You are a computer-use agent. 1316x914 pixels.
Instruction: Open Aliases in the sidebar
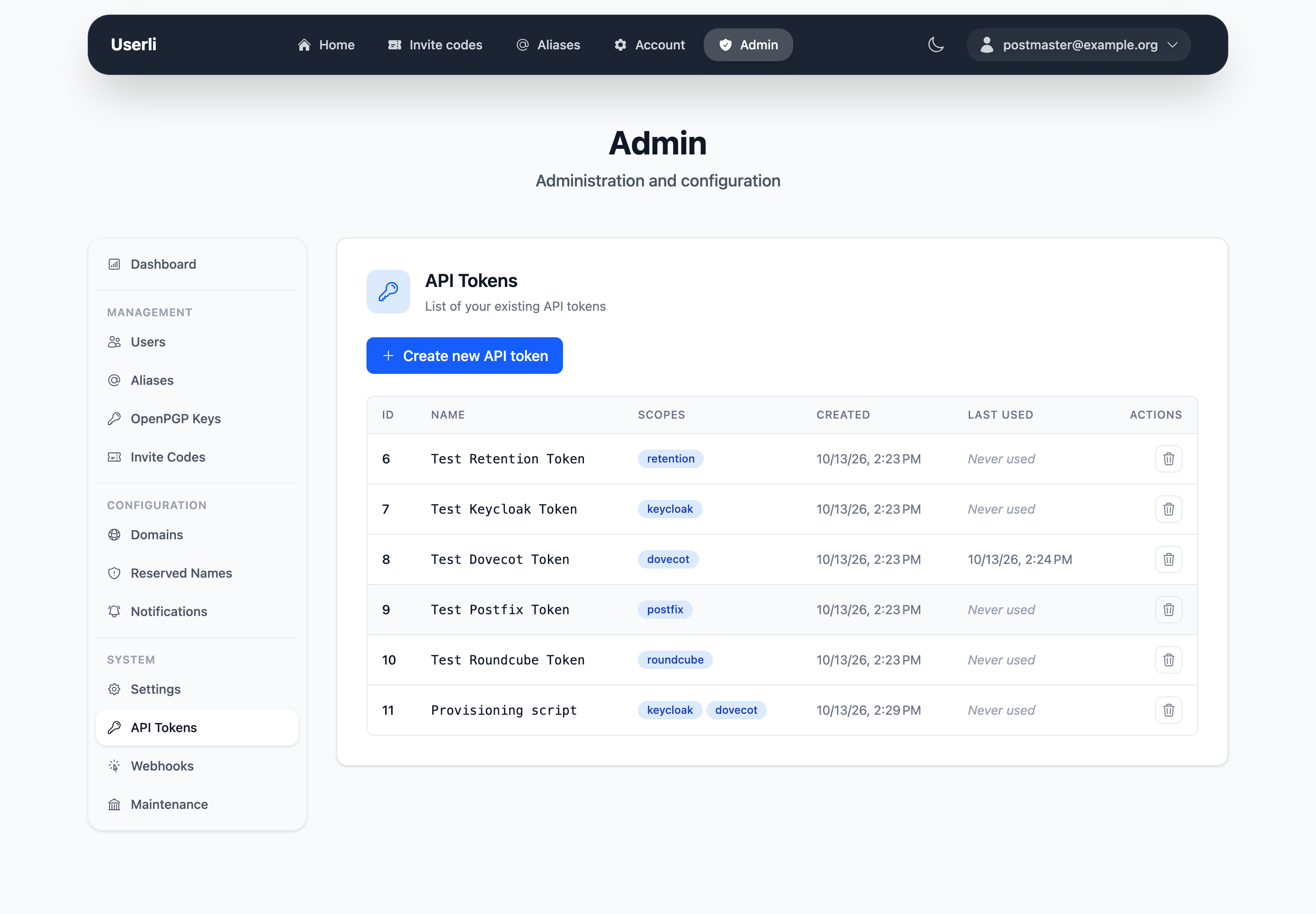197,380
